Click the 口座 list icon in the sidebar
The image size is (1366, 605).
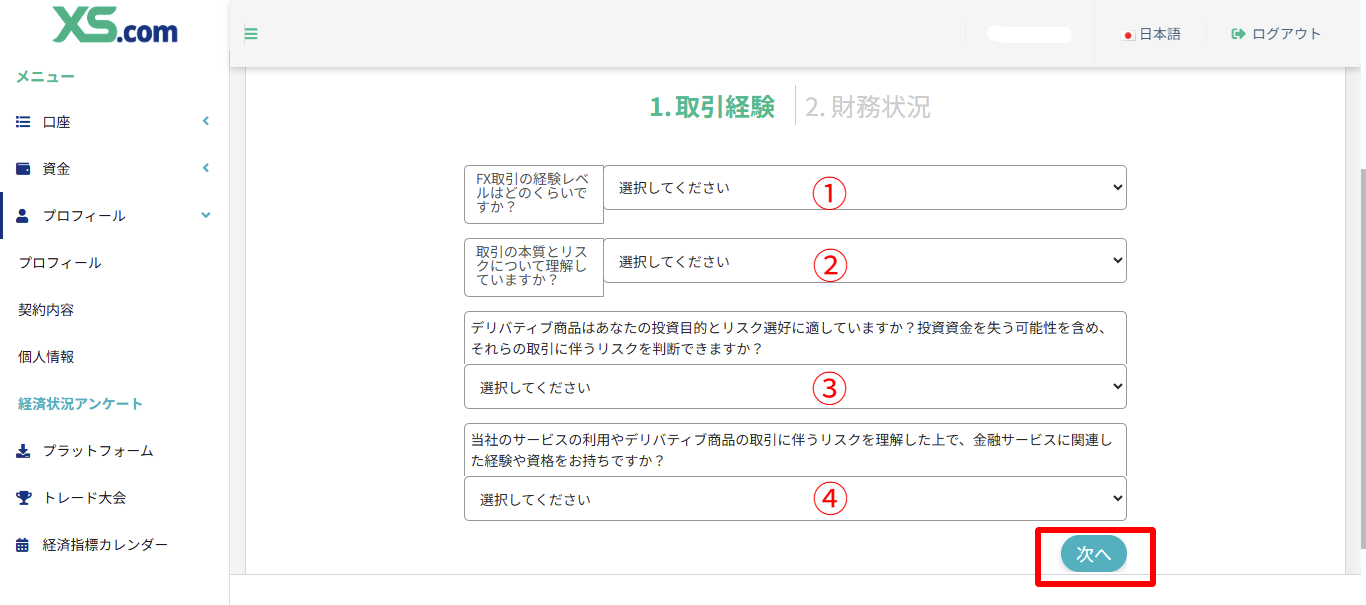pyautogui.click(x=22, y=121)
